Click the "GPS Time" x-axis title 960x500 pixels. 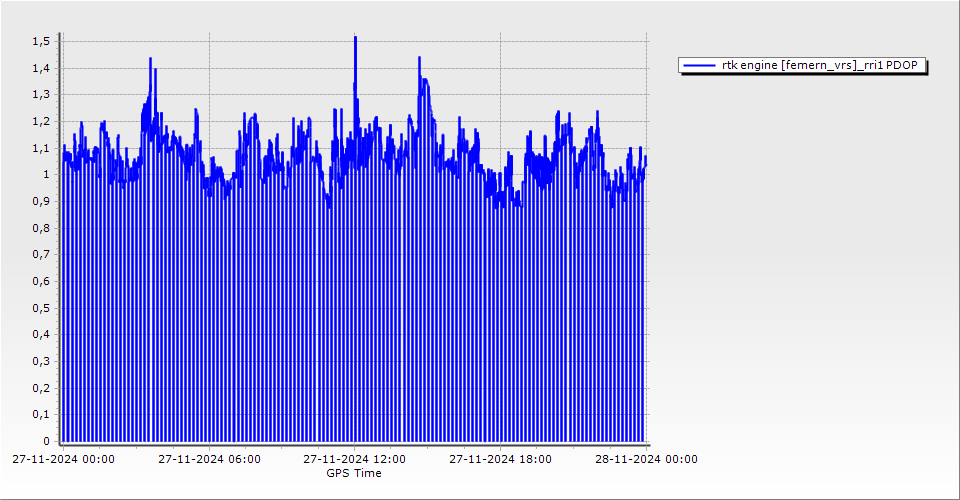(354, 473)
